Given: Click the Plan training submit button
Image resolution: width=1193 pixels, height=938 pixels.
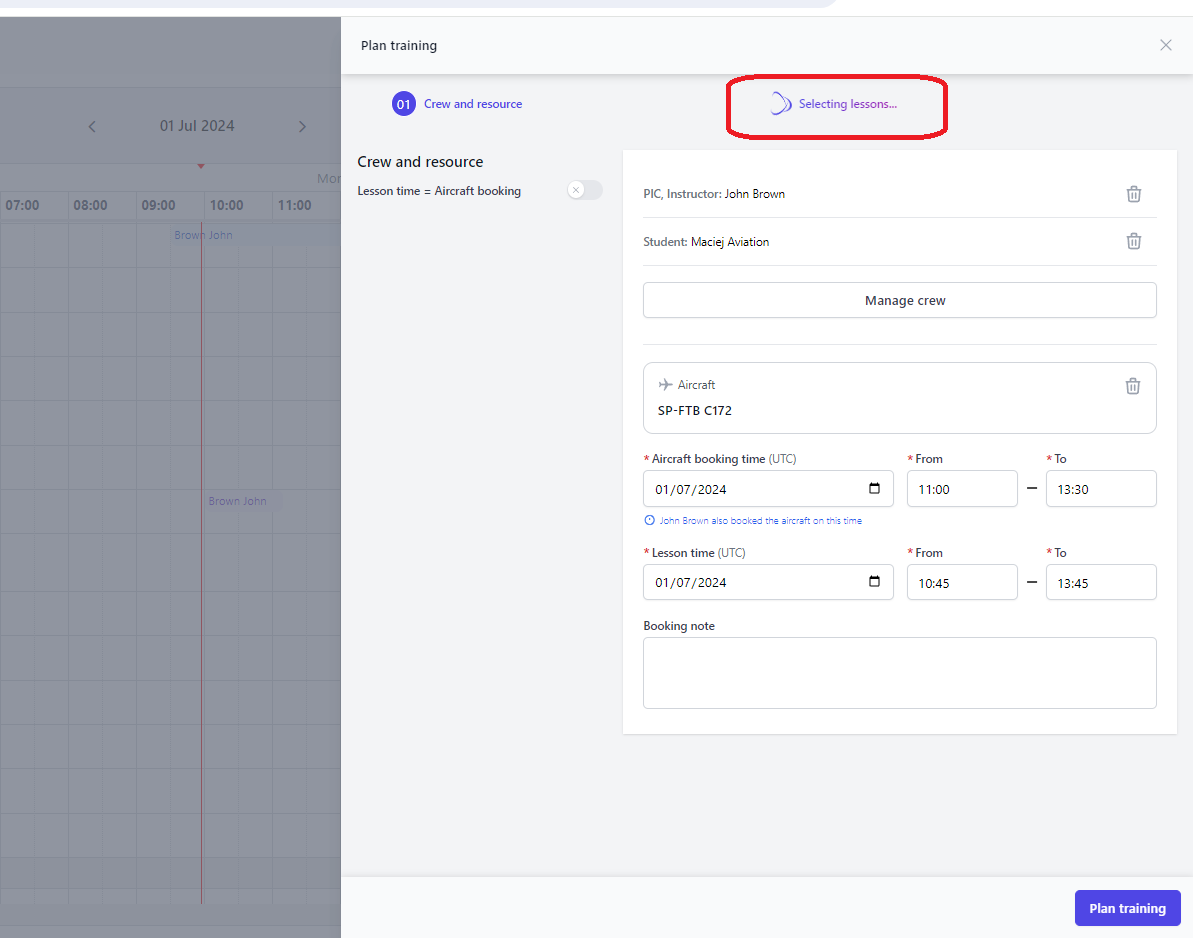Looking at the screenshot, I should [1127, 908].
